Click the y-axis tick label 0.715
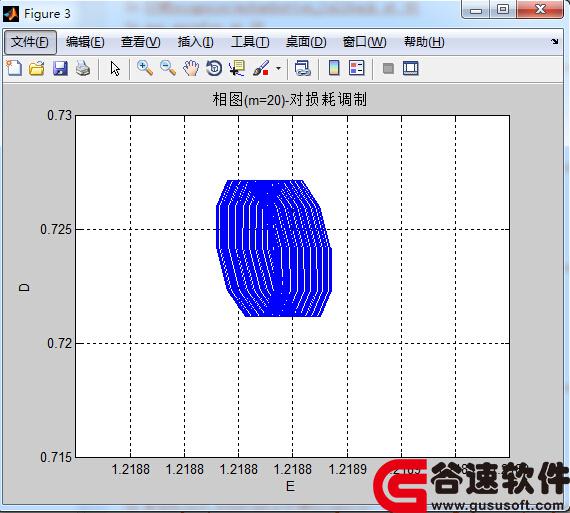570x513 pixels. click(x=56, y=457)
